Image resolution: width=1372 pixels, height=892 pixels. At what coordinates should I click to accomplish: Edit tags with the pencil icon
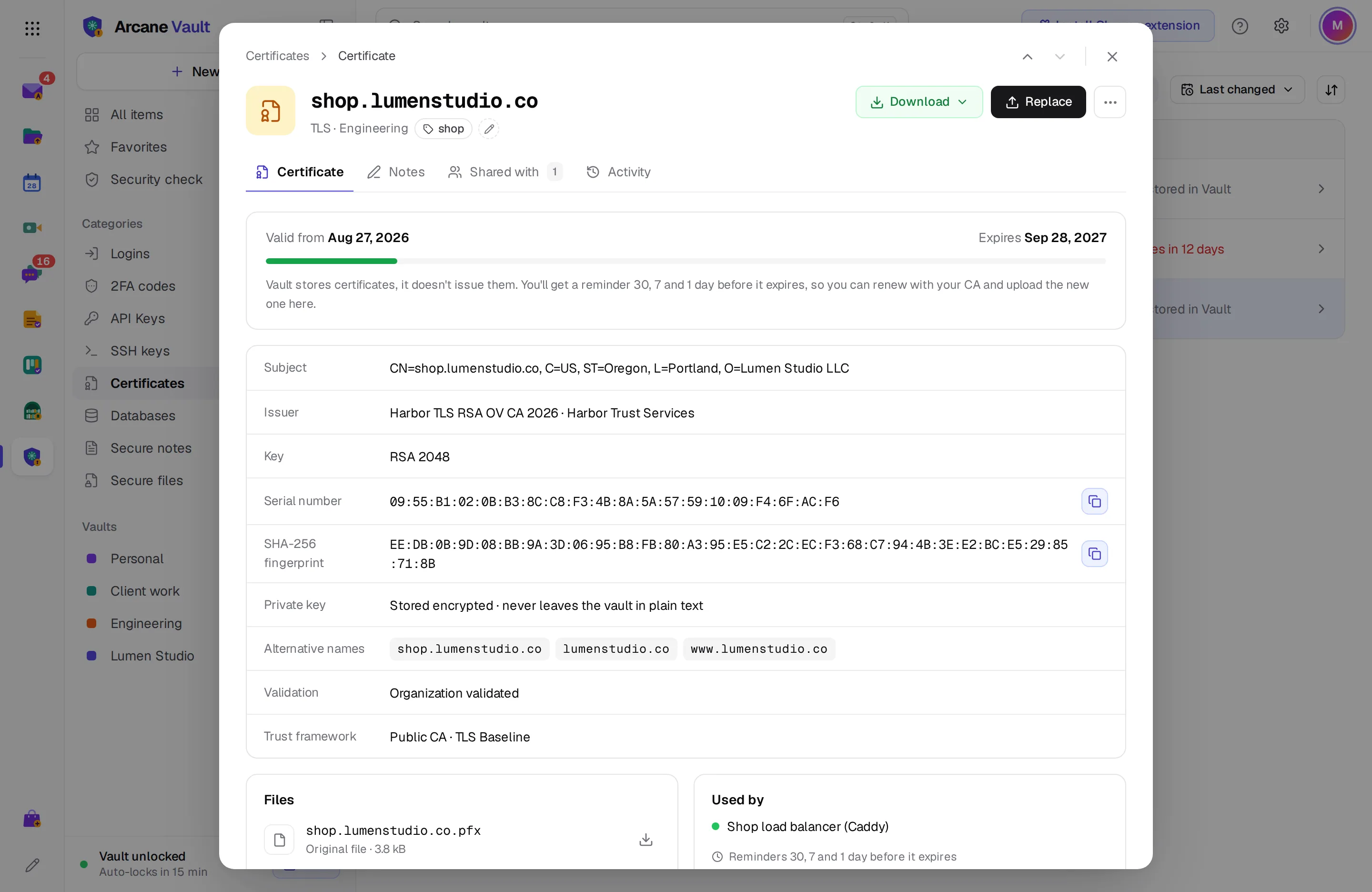point(489,129)
